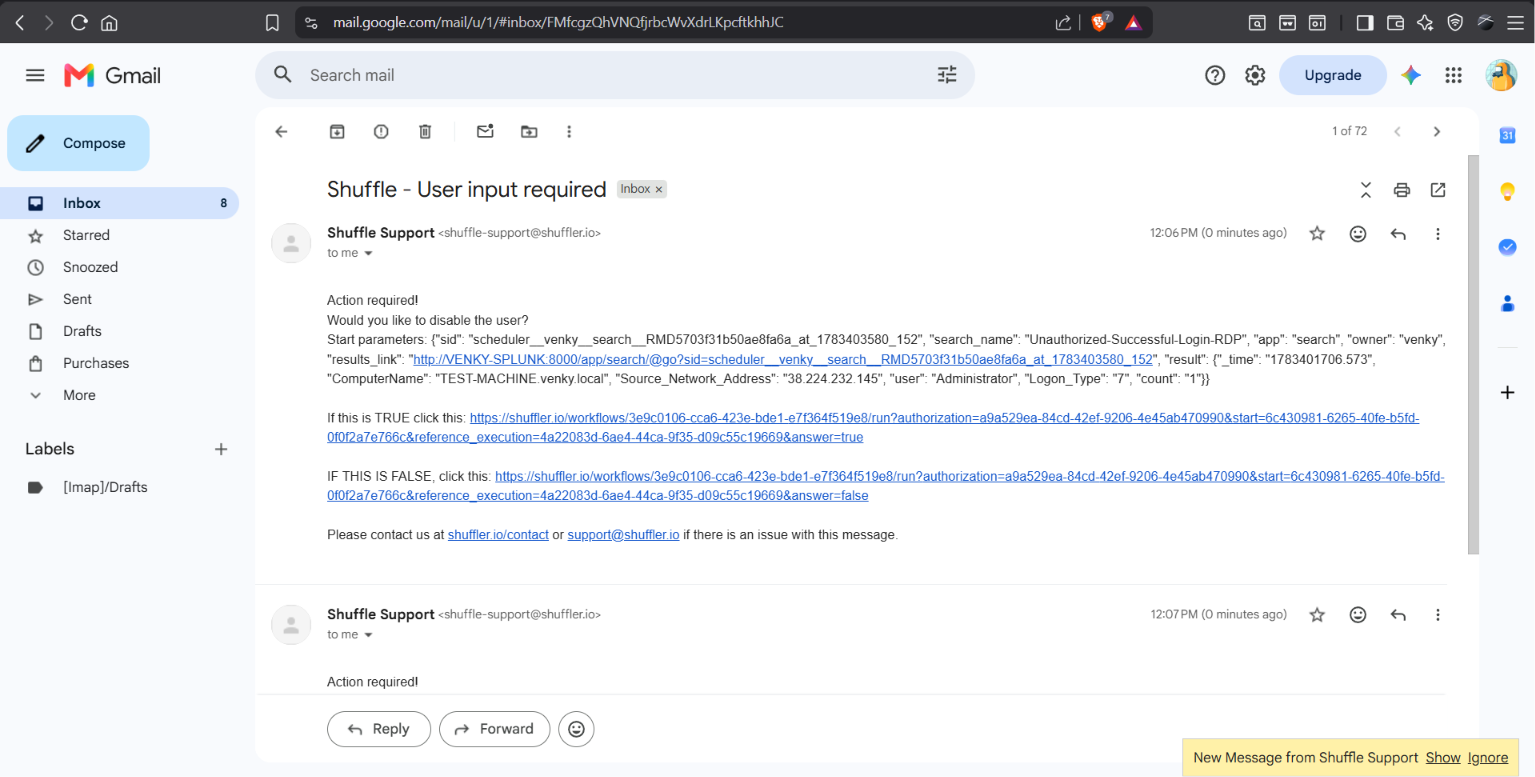Open More menu of 12:07 PM message
This screenshot has width=1535, height=777.
pyautogui.click(x=1438, y=615)
